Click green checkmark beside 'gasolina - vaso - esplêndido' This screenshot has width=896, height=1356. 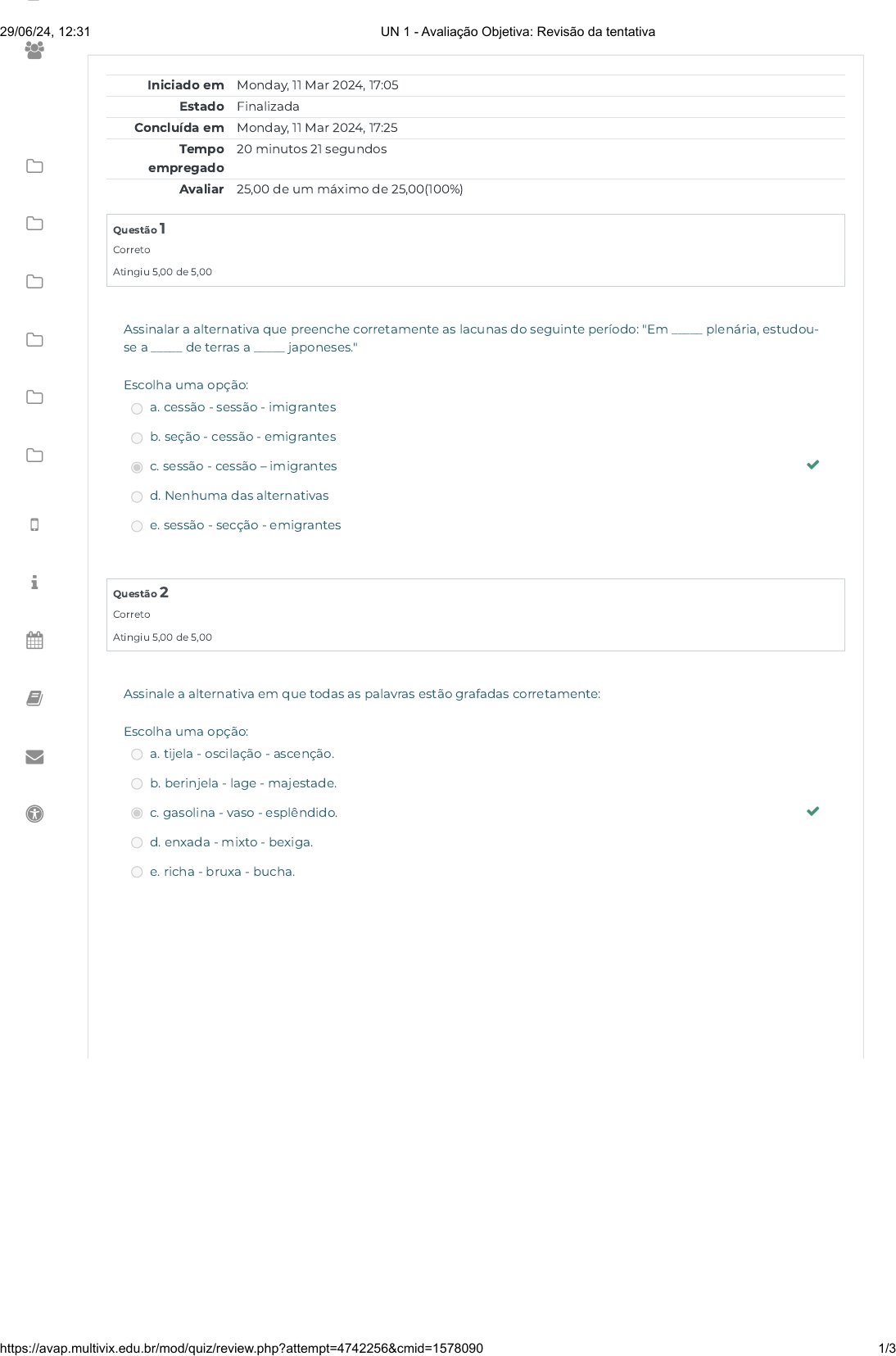click(812, 811)
